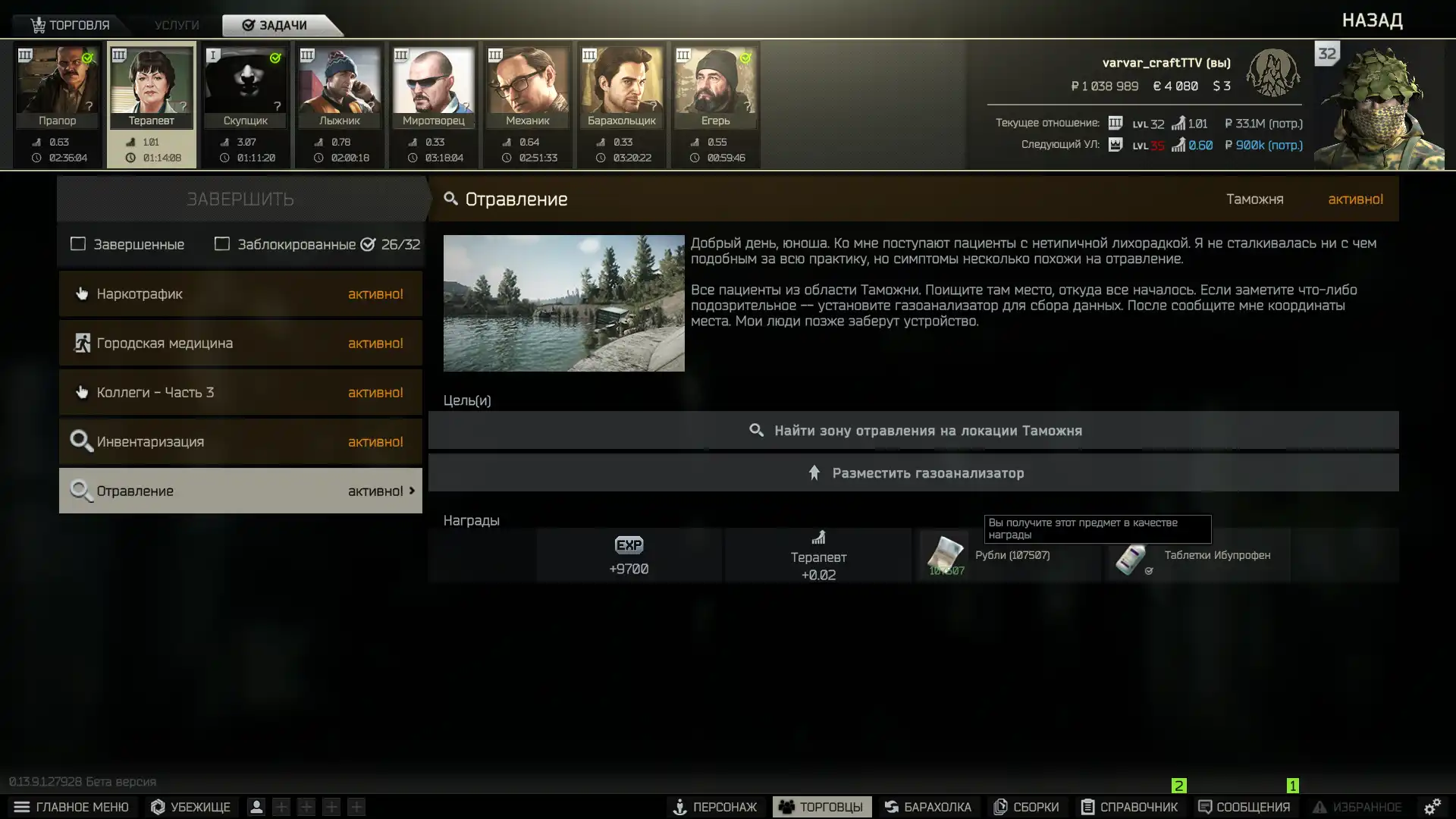Screen dimensions: 1456x819
Task: Open СБОРКИ builds screen
Action: coord(1026,807)
